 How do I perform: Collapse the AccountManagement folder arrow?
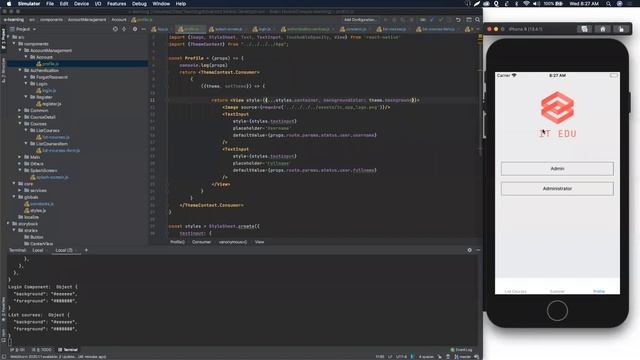click(x=20, y=50)
